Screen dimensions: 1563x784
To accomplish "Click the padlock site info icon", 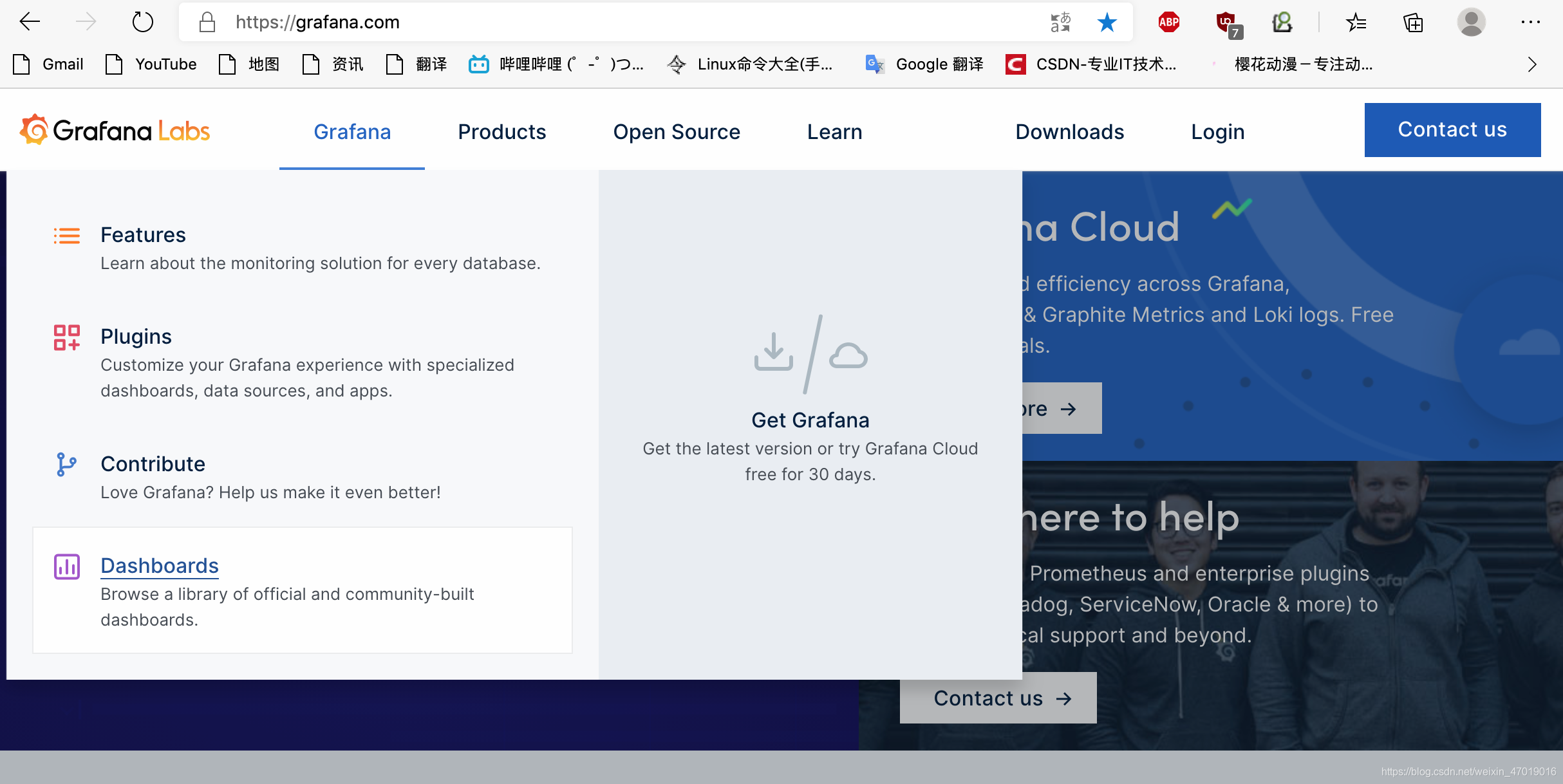I will tap(207, 22).
